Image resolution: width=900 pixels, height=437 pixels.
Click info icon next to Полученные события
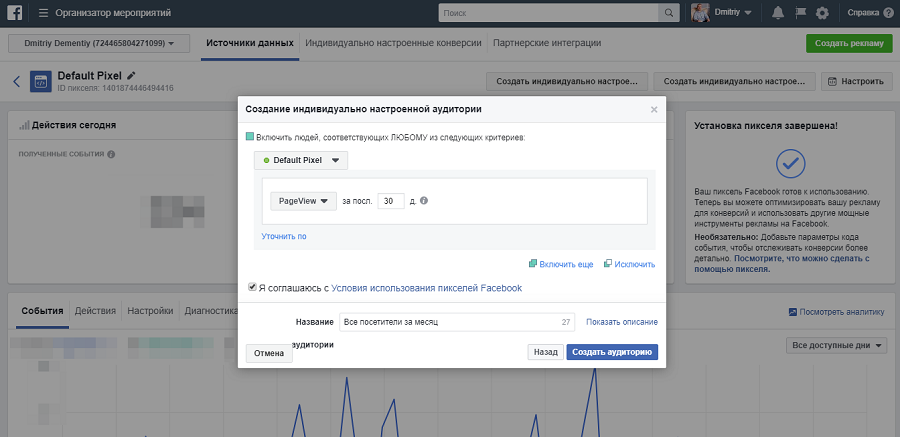pos(111,154)
